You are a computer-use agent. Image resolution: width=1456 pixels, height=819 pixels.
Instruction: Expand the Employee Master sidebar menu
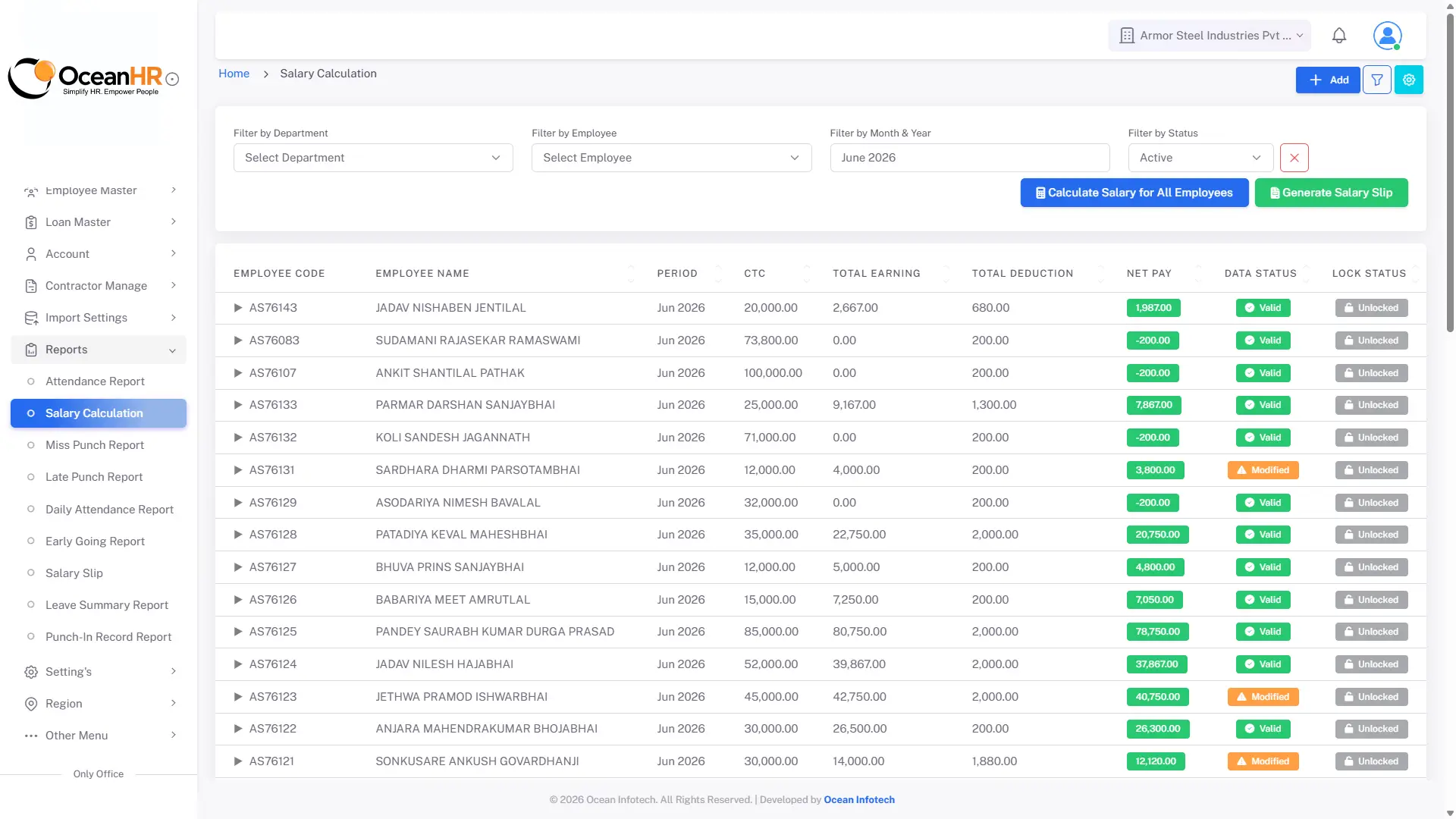pos(99,190)
